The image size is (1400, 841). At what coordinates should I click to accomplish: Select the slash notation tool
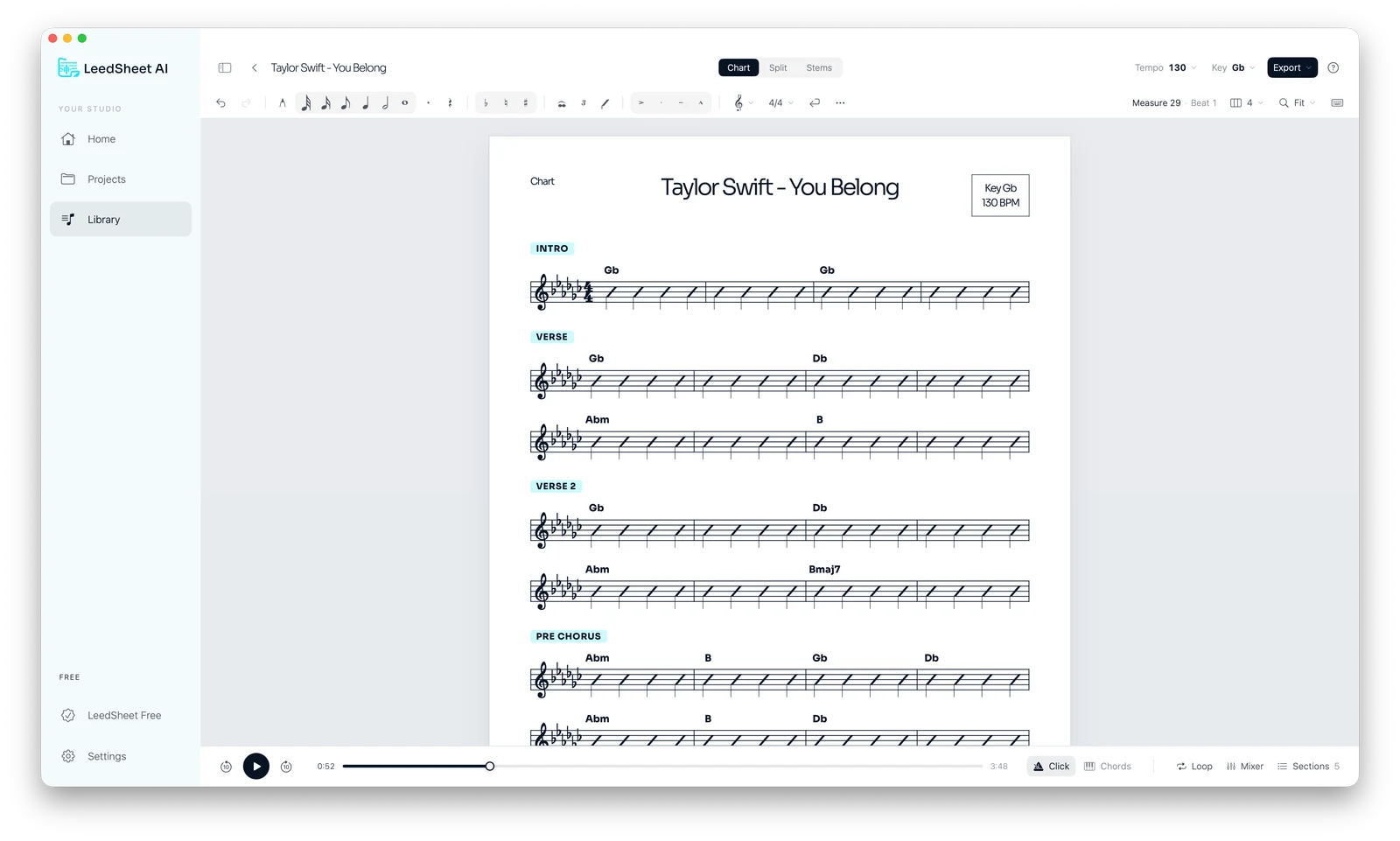click(605, 103)
